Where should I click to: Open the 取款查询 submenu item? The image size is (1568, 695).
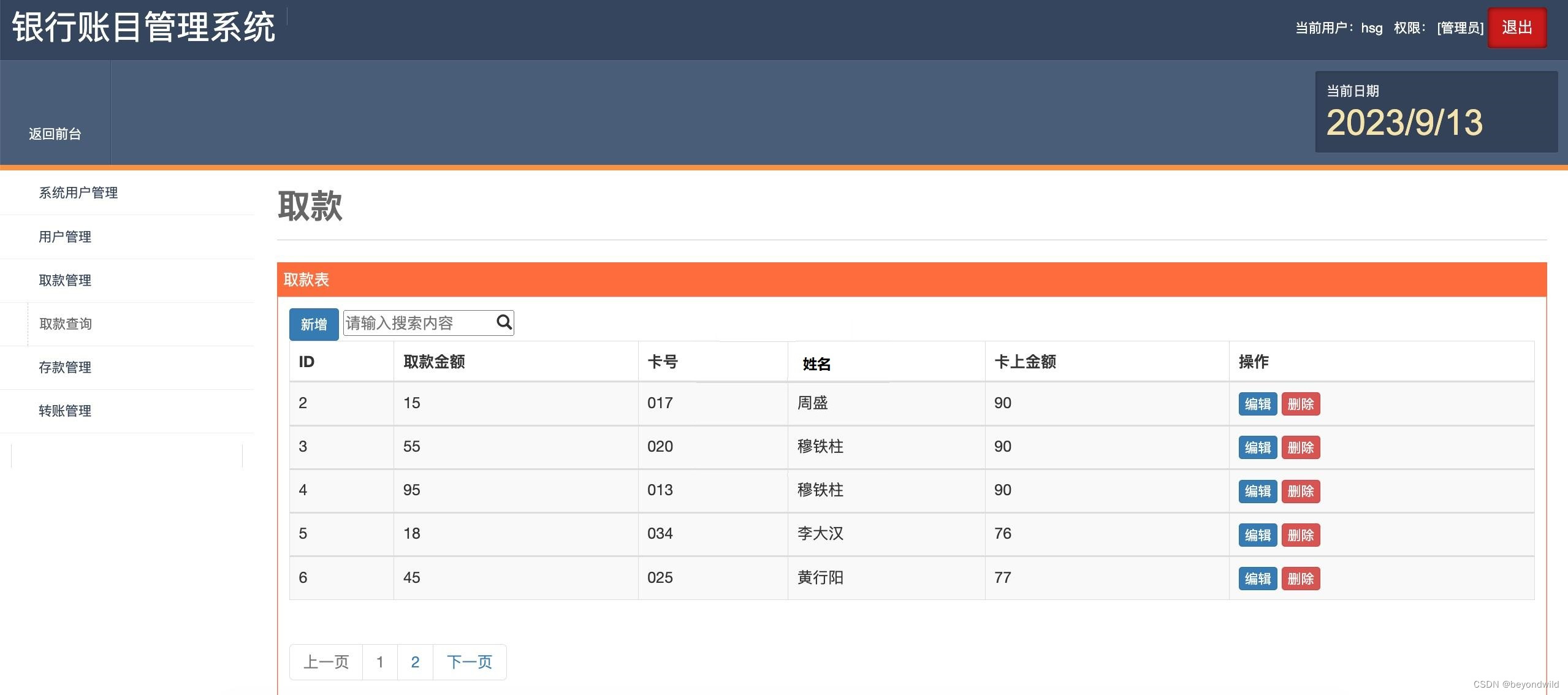[65, 324]
